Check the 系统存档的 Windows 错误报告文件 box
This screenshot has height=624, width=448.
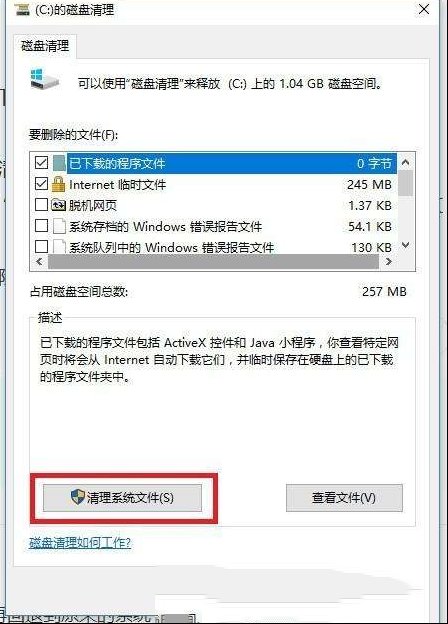coord(41,226)
